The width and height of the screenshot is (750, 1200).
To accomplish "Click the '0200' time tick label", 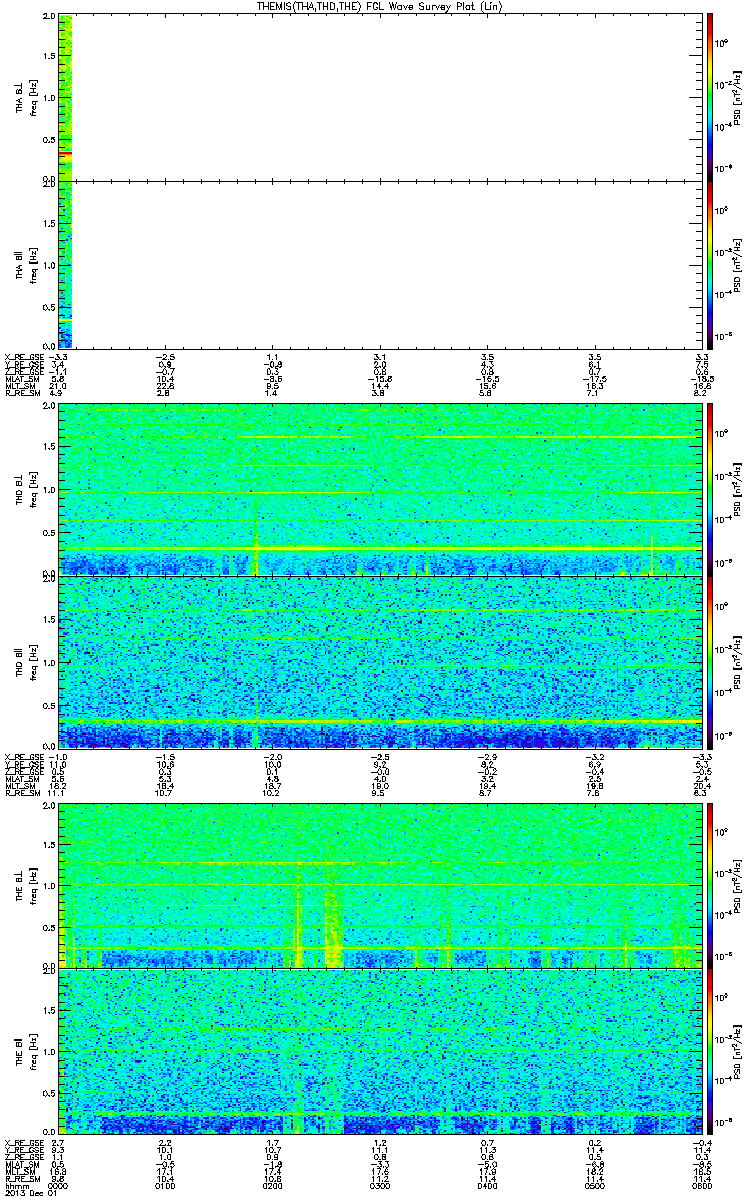I will 272,1184.
